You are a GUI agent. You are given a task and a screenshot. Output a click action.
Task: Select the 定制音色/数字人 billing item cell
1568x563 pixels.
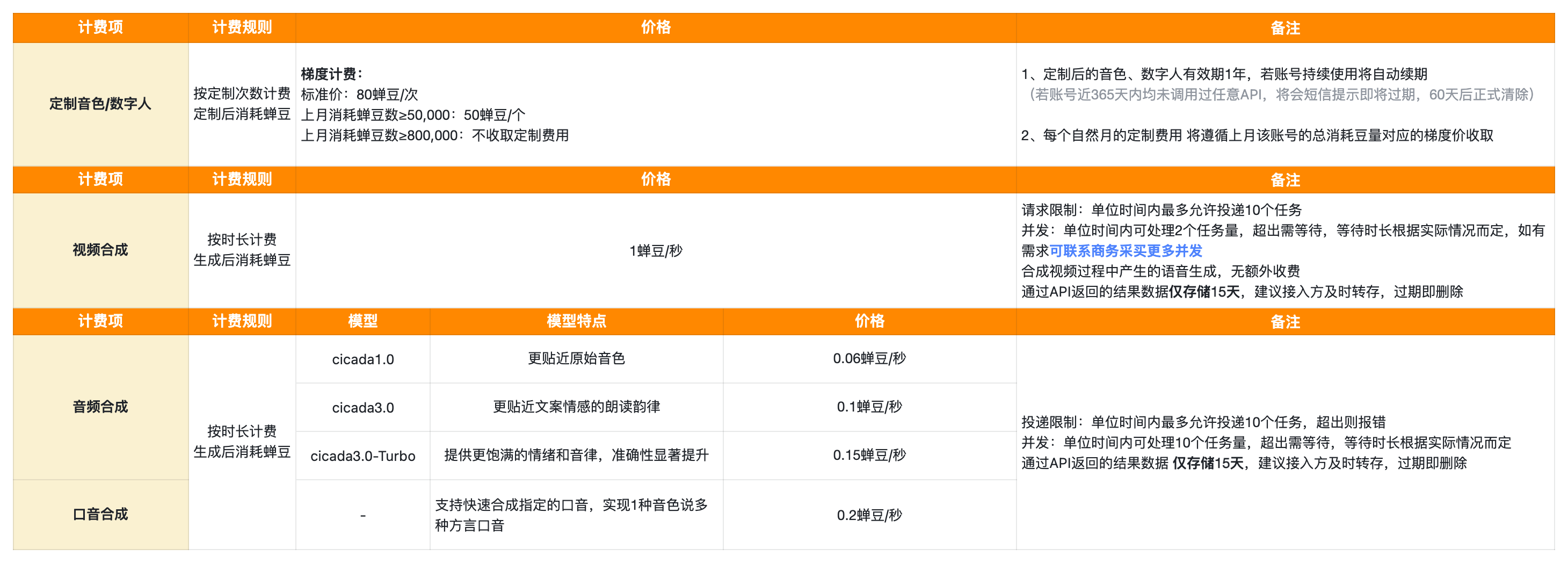click(x=100, y=104)
